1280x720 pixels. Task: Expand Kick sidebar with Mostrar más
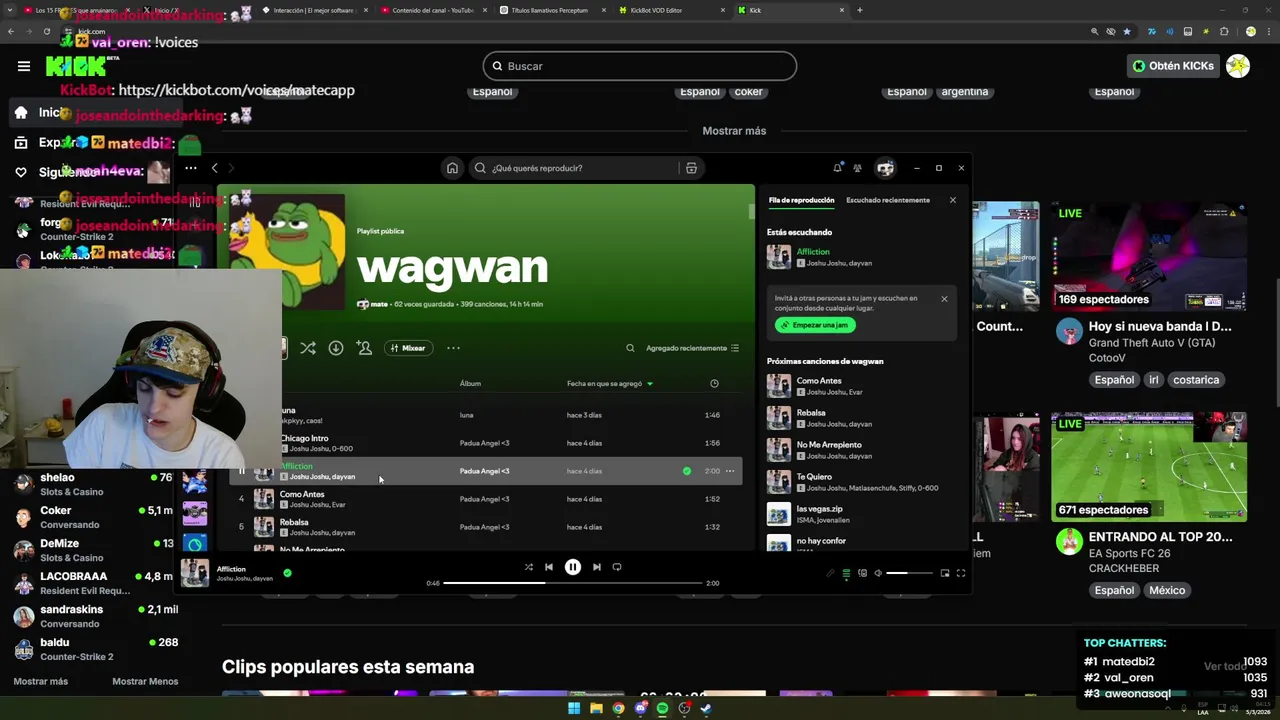coord(41,682)
